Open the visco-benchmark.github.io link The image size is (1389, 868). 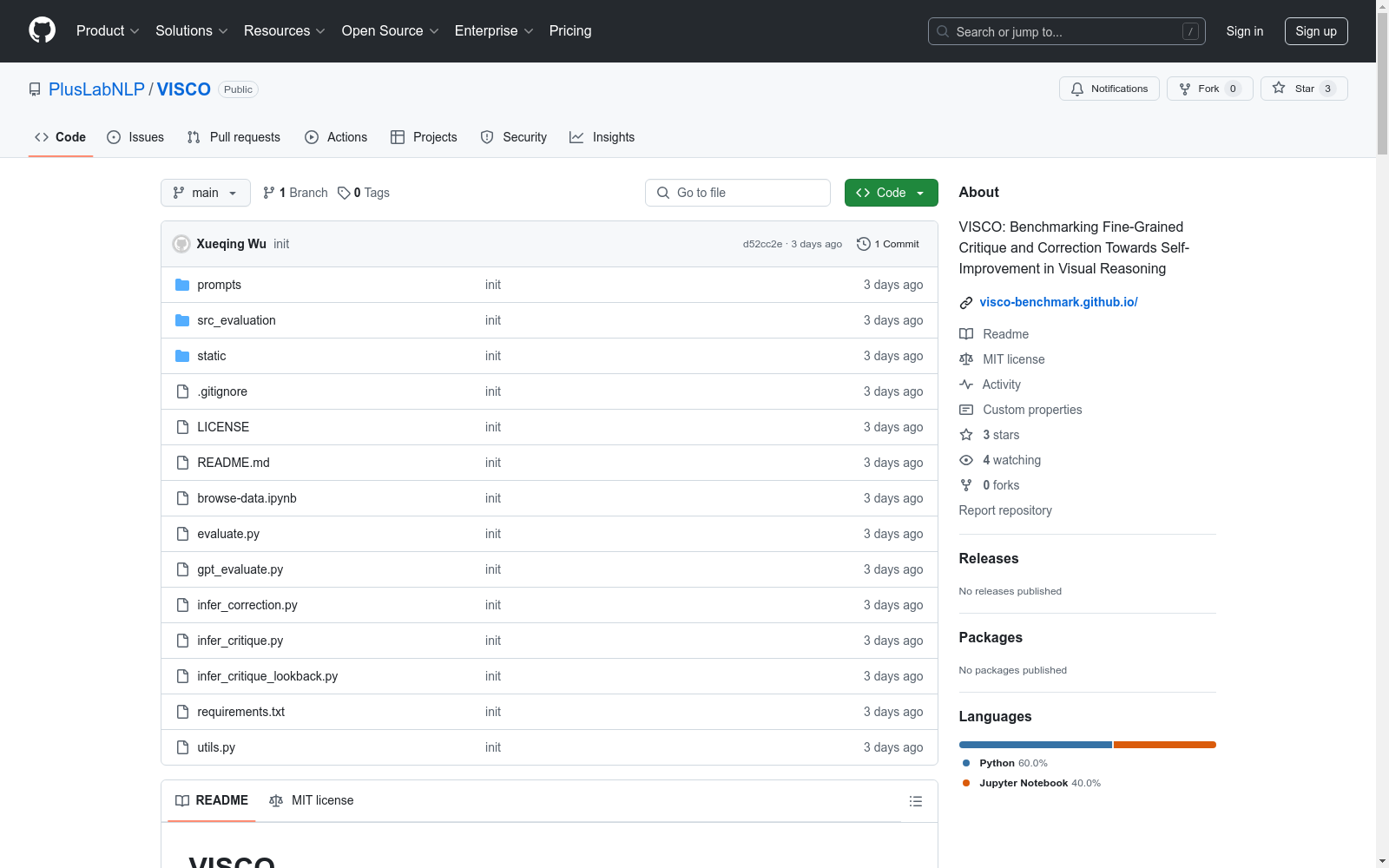click(x=1058, y=302)
